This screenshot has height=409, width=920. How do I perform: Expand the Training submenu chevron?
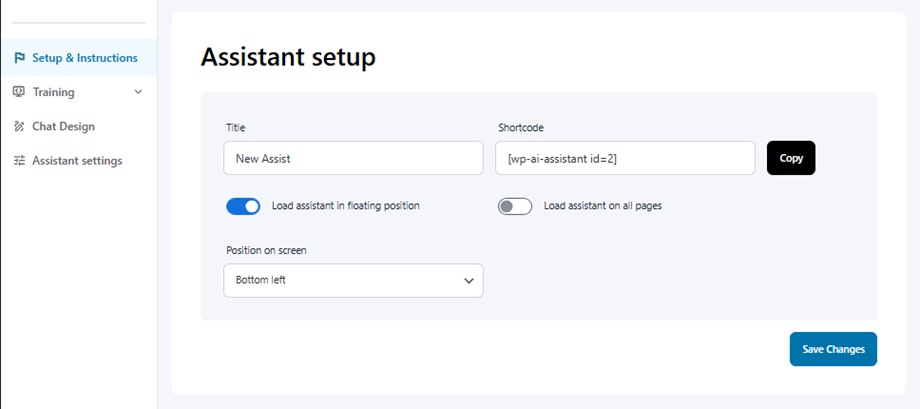point(138,92)
